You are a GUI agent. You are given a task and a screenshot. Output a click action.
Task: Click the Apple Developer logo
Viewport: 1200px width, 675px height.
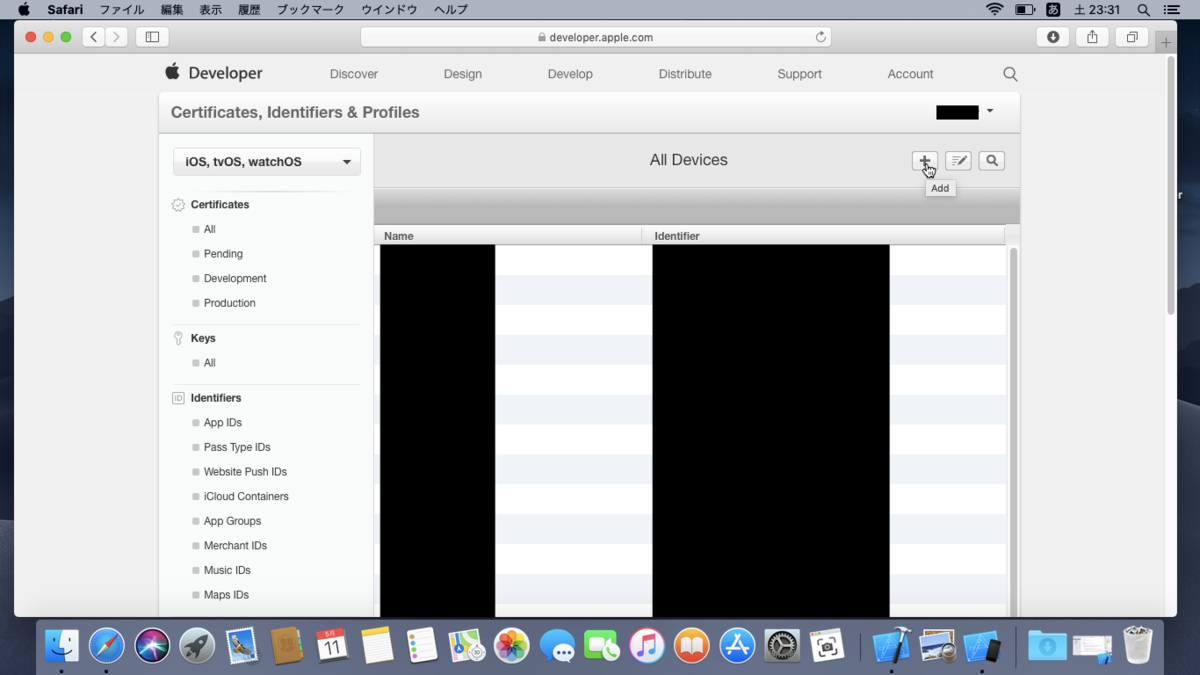pos(214,73)
